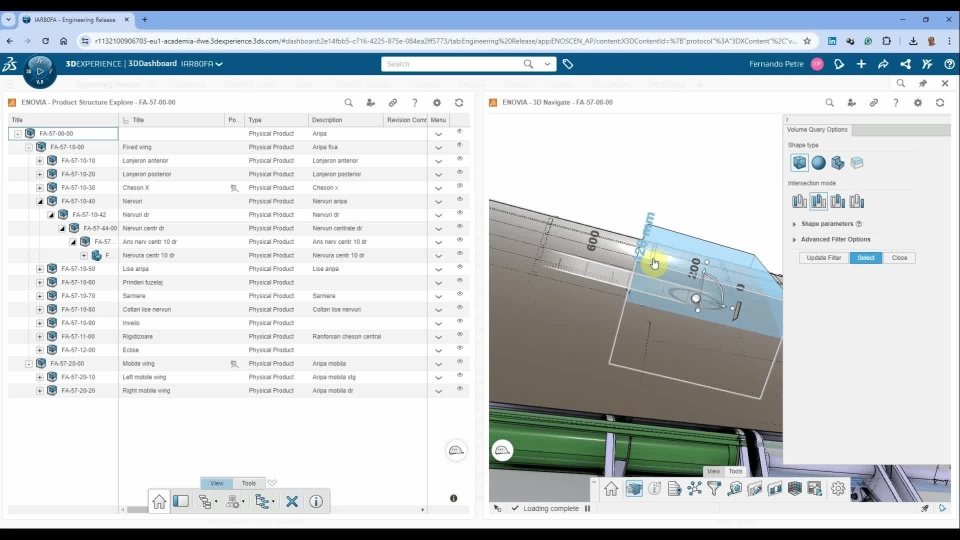The image size is (960, 540).
Task: Open information icon in Product Structure toolbar
Action: [x=316, y=501]
